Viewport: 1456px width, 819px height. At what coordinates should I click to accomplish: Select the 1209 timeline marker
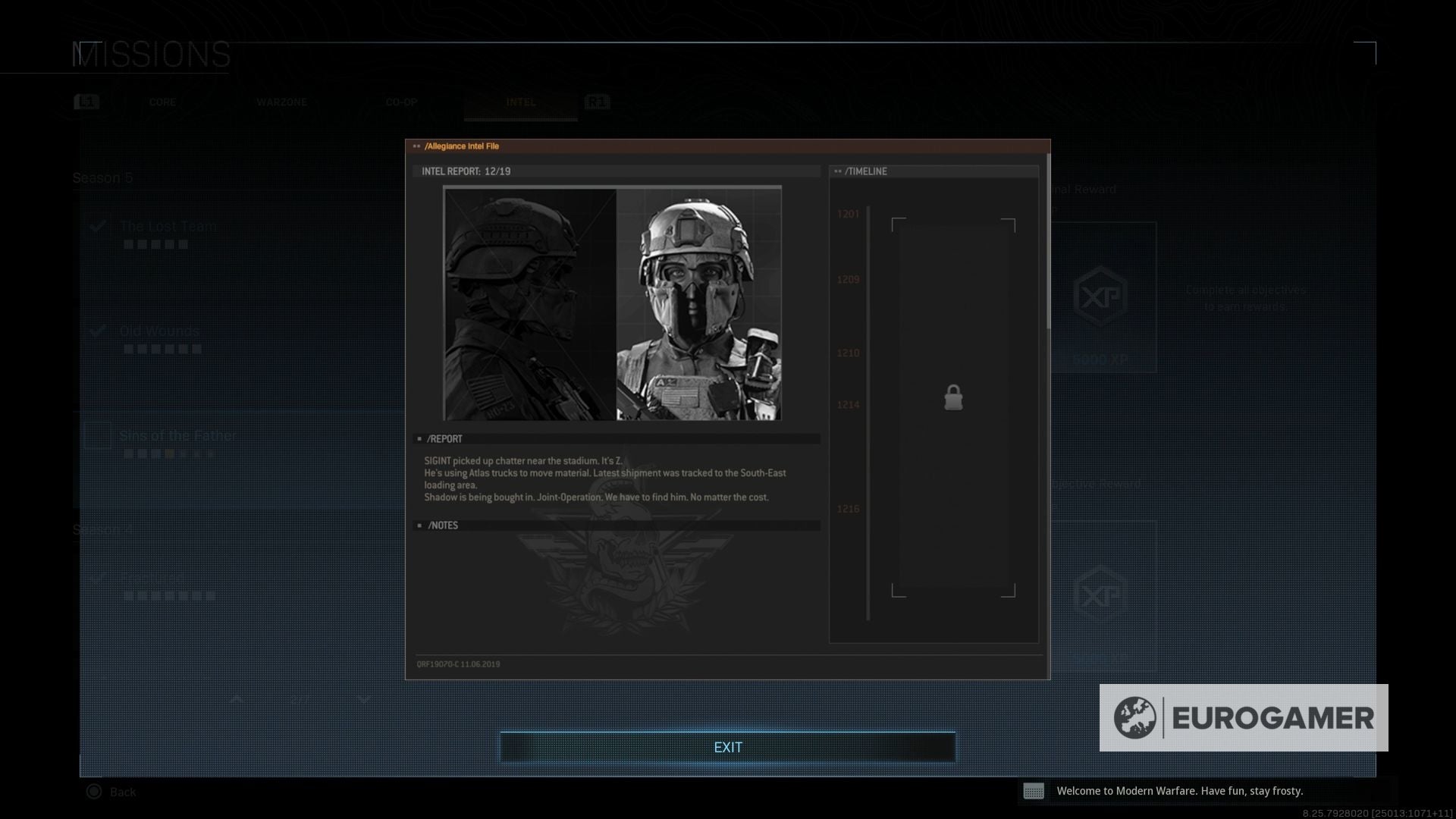848,280
